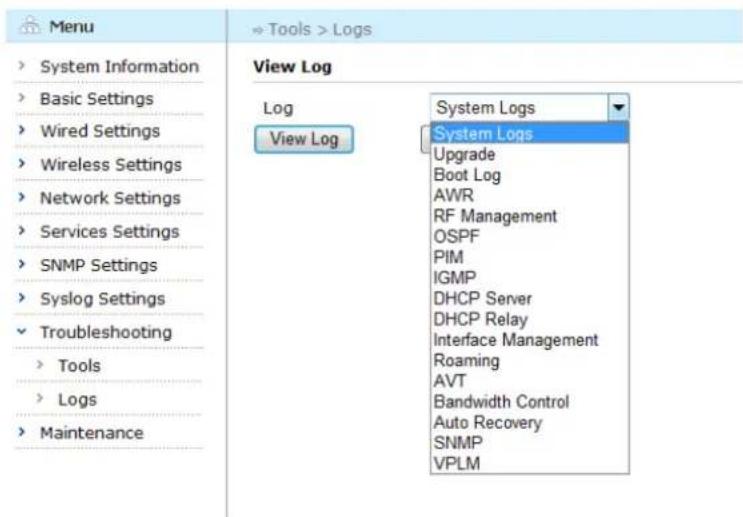Viewport: 743px width, 517px height.
Task: Expand Services Settings arrow
Action: point(21,231)
